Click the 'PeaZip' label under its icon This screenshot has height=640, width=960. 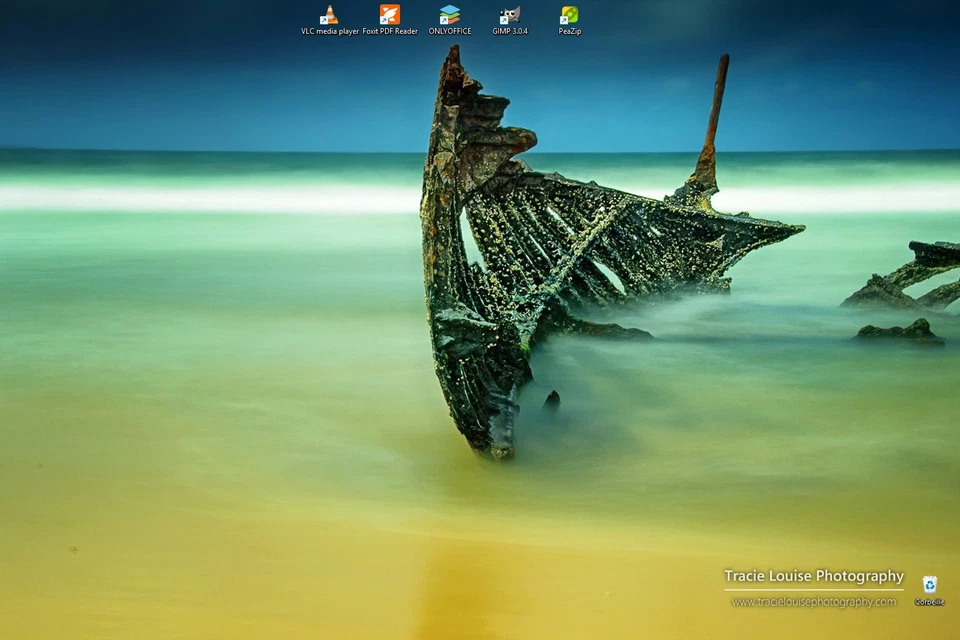569,32
